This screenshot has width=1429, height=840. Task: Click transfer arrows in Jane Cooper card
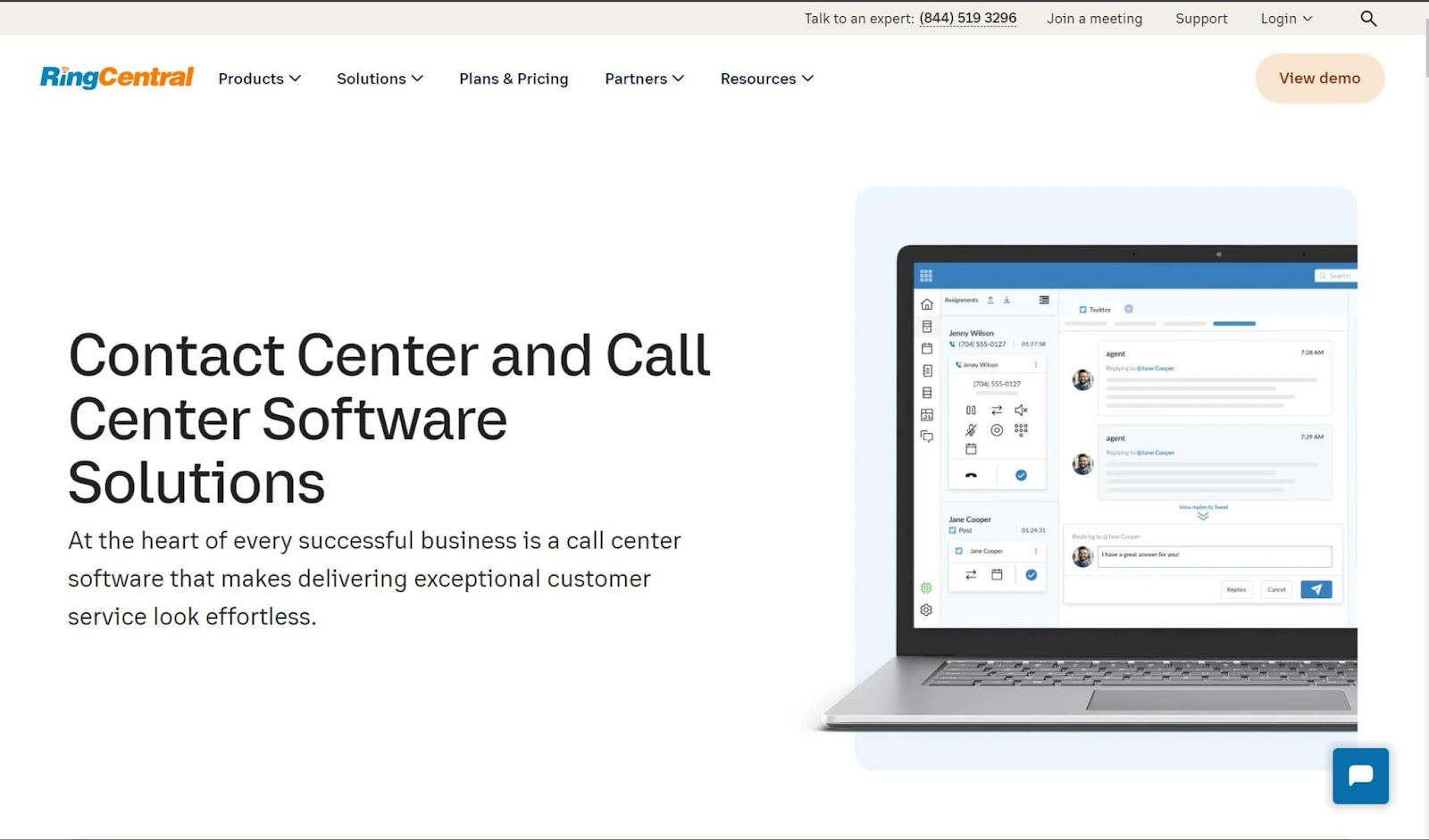click(x=971, y=575)
